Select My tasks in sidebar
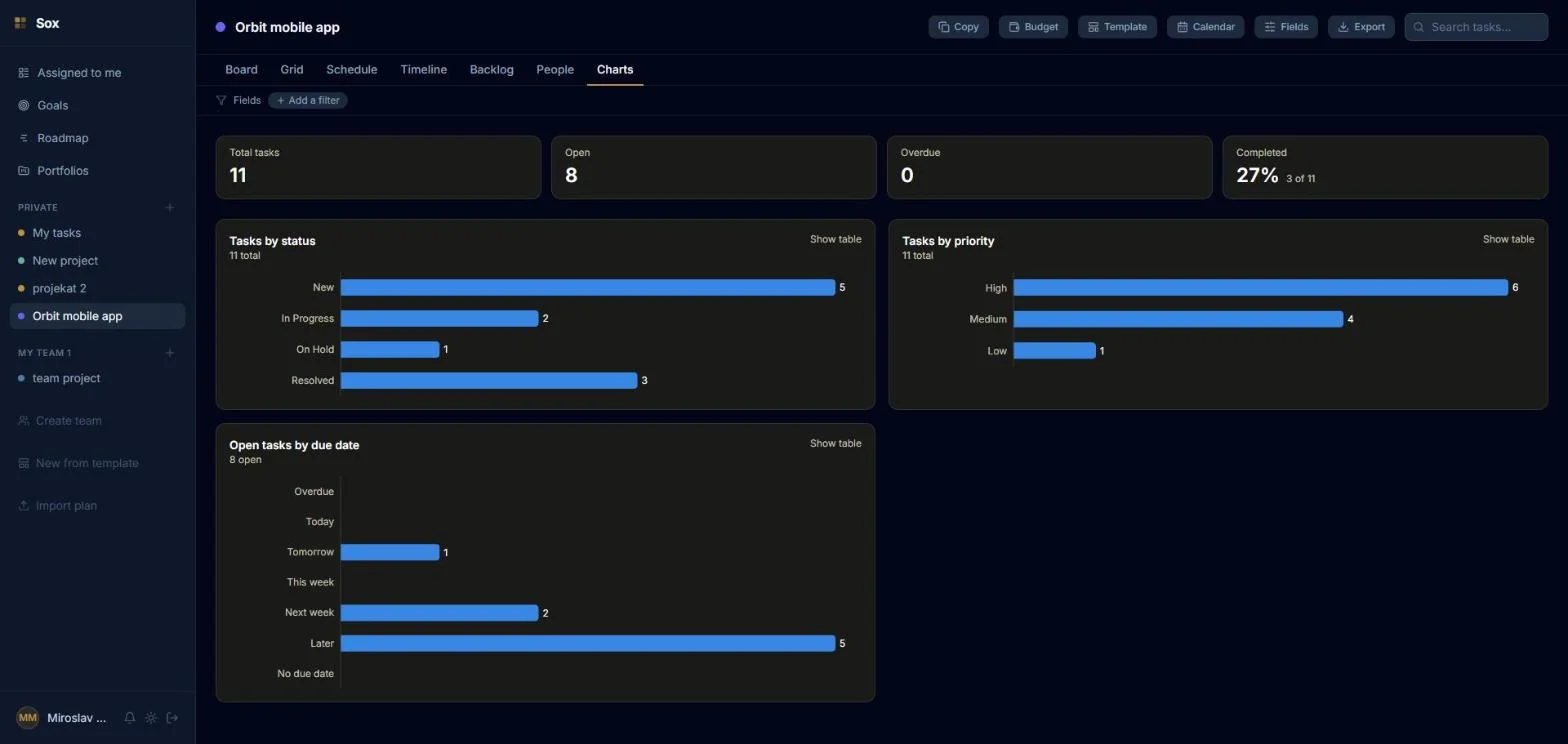 [x=98, y=233]
